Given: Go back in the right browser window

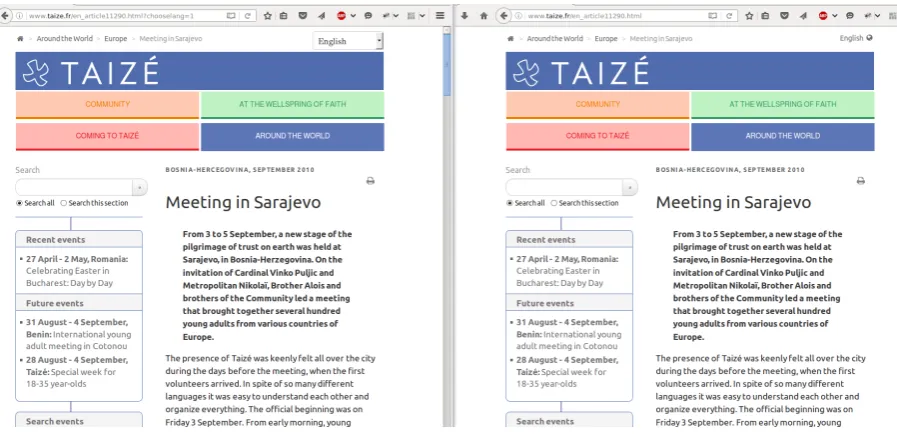Looking at the screenshot, I should tap(503, 15).
